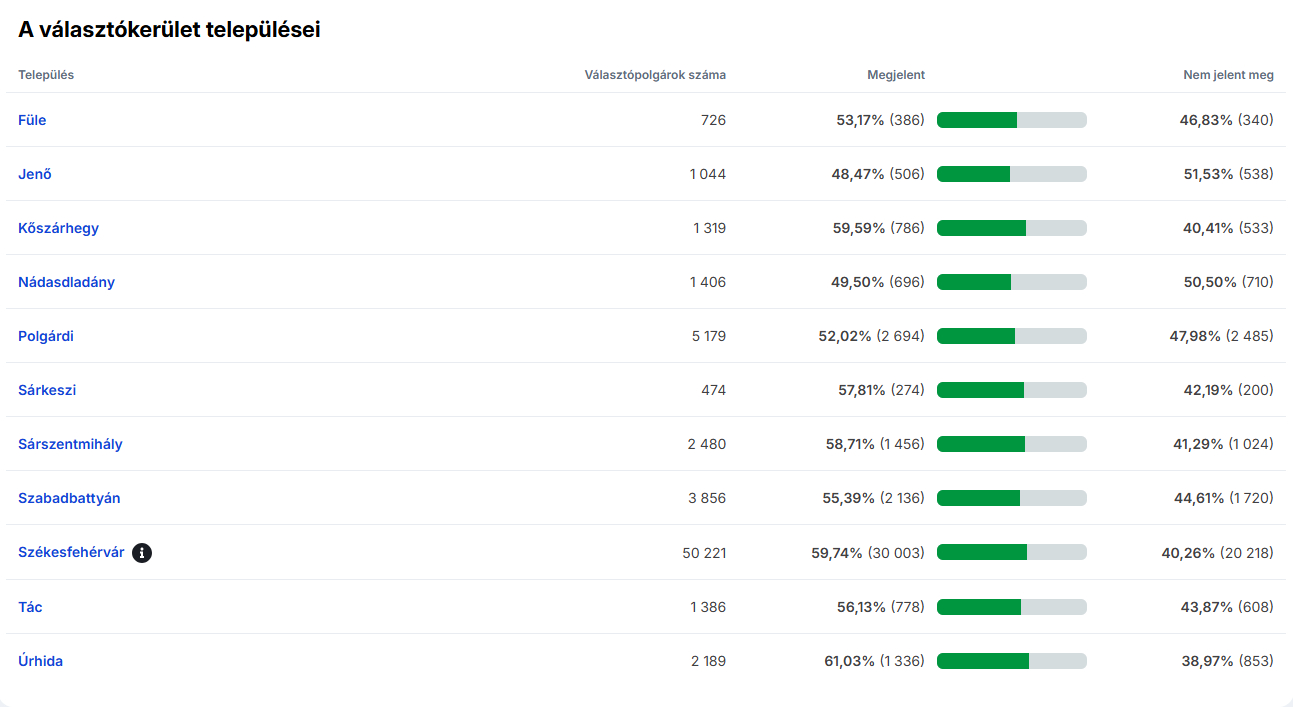Open the Úrhida settlement link
Viewport: 1293px width, 707px height.
coord(40,661)
